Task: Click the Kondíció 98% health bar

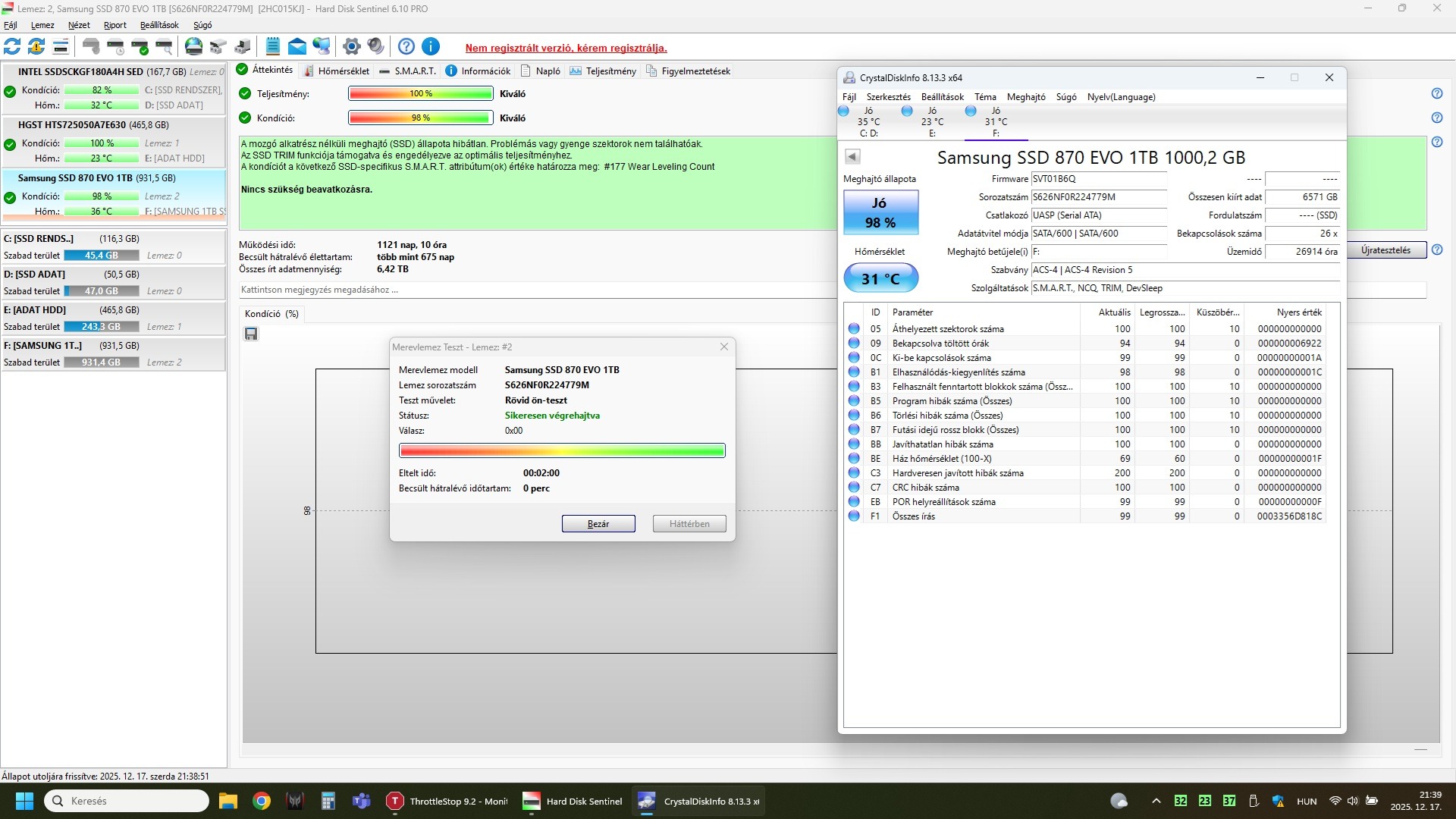Action: pos(420,118)
